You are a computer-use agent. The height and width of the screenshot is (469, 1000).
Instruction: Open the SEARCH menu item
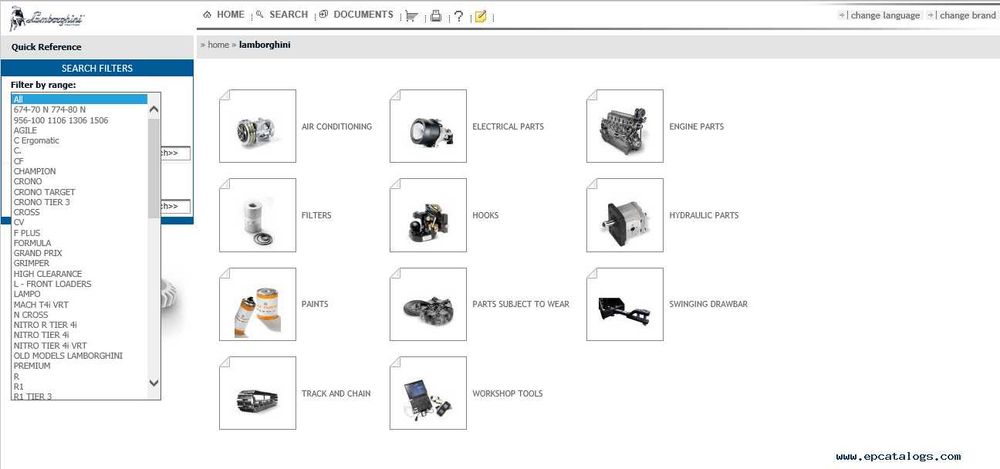pos(282,14)
